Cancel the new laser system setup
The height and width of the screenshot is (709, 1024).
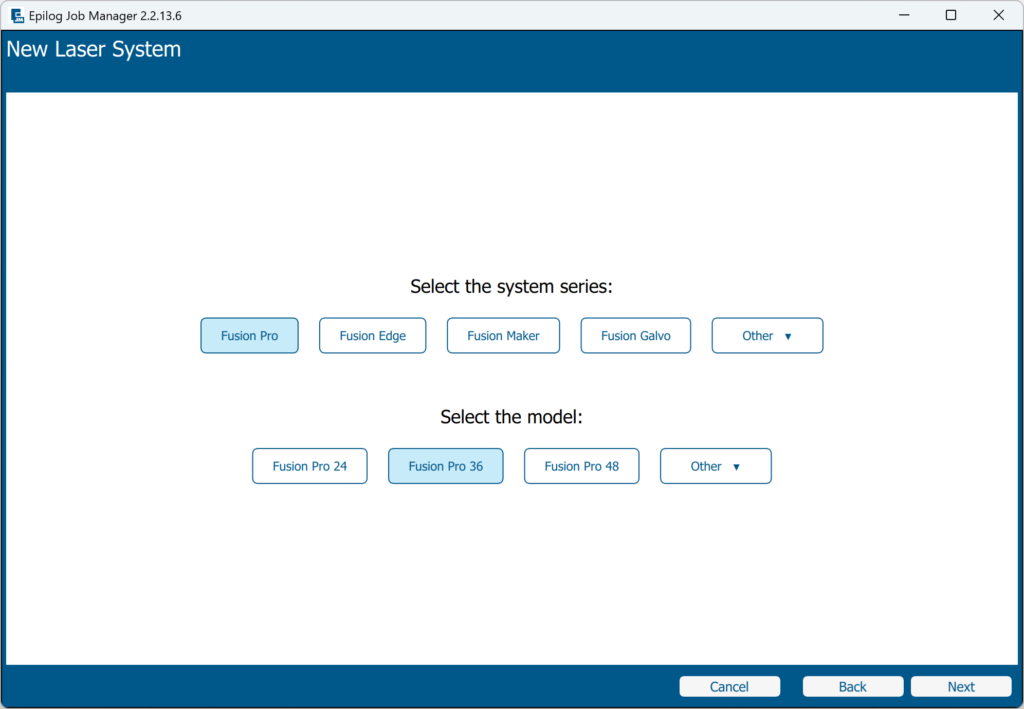[x=729, y=687]
